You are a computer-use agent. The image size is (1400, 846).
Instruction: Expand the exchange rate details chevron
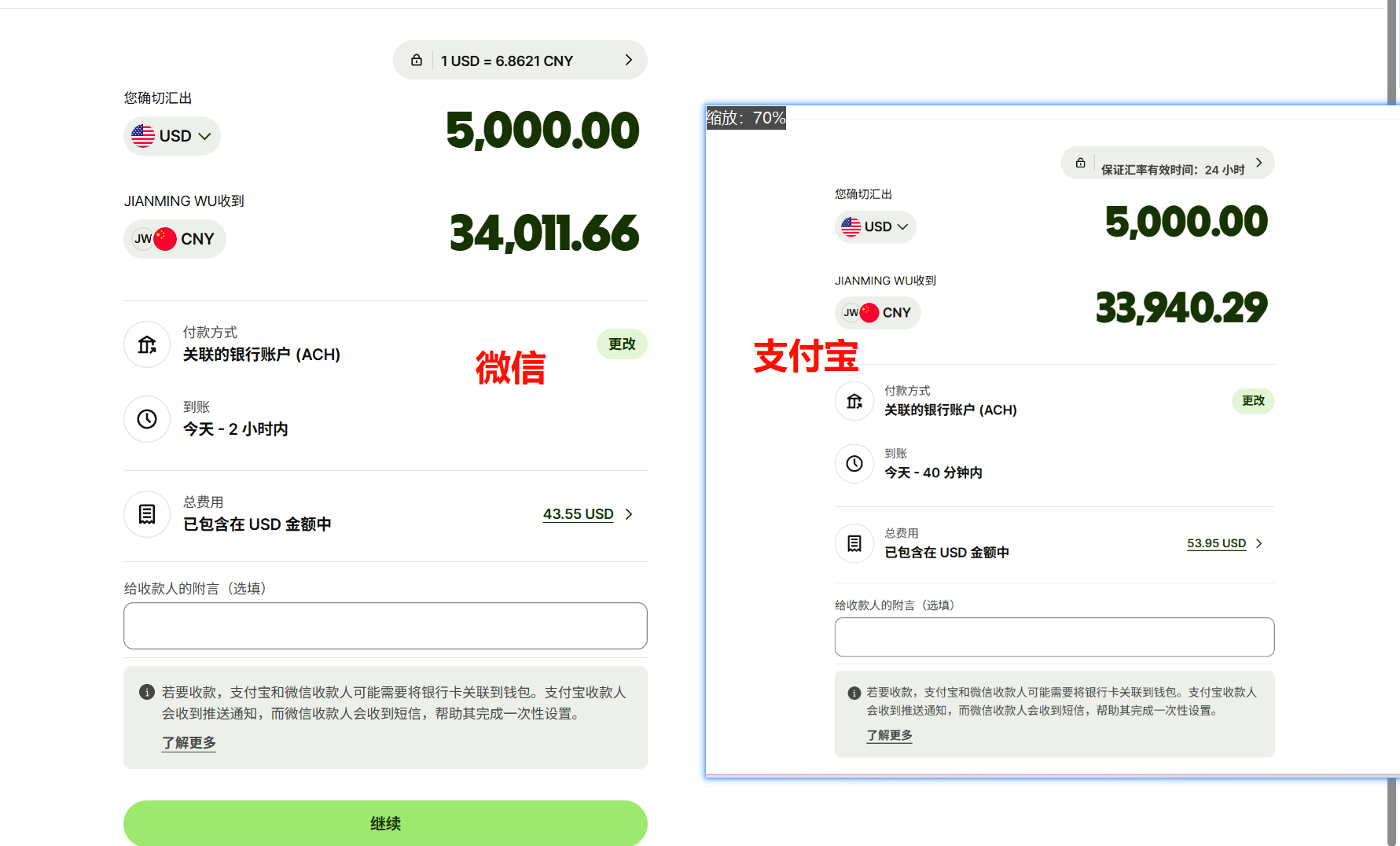(627, 59)
